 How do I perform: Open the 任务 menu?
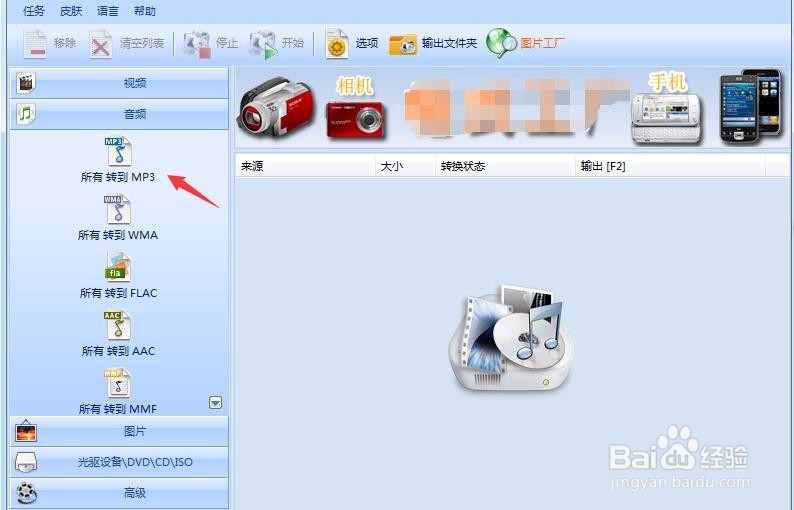tap(34, 11)
